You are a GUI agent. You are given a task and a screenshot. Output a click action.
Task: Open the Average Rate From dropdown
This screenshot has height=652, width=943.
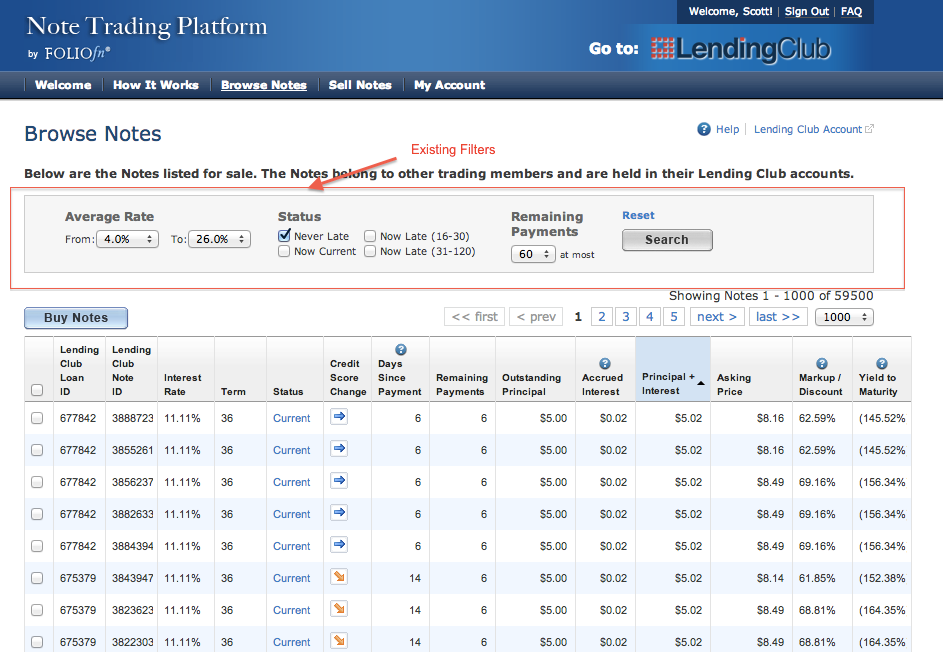(x=127, y=239)
